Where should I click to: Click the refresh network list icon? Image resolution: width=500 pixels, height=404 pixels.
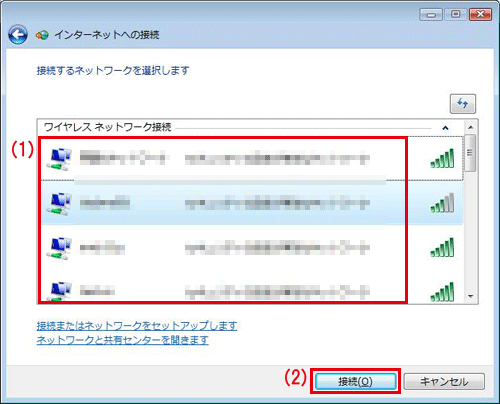(463, 104)
